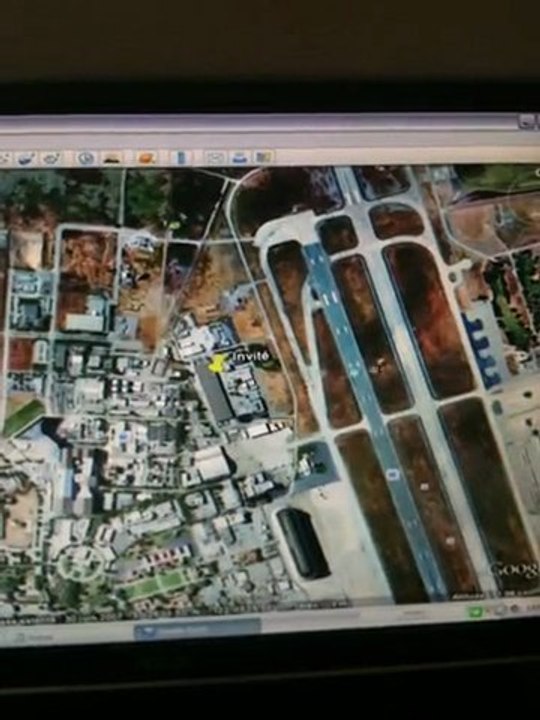Select the ruler measuring tool
The height and width of the screenshot is (720, 540).
(181, 158)
